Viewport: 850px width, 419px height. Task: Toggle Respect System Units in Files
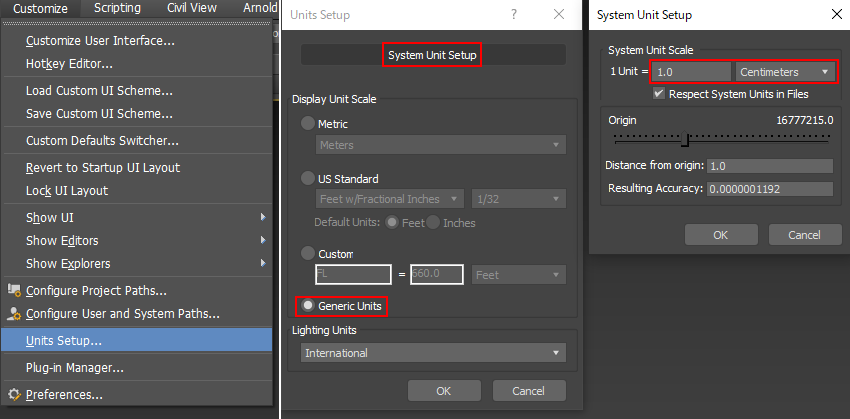tap(659, 94)
